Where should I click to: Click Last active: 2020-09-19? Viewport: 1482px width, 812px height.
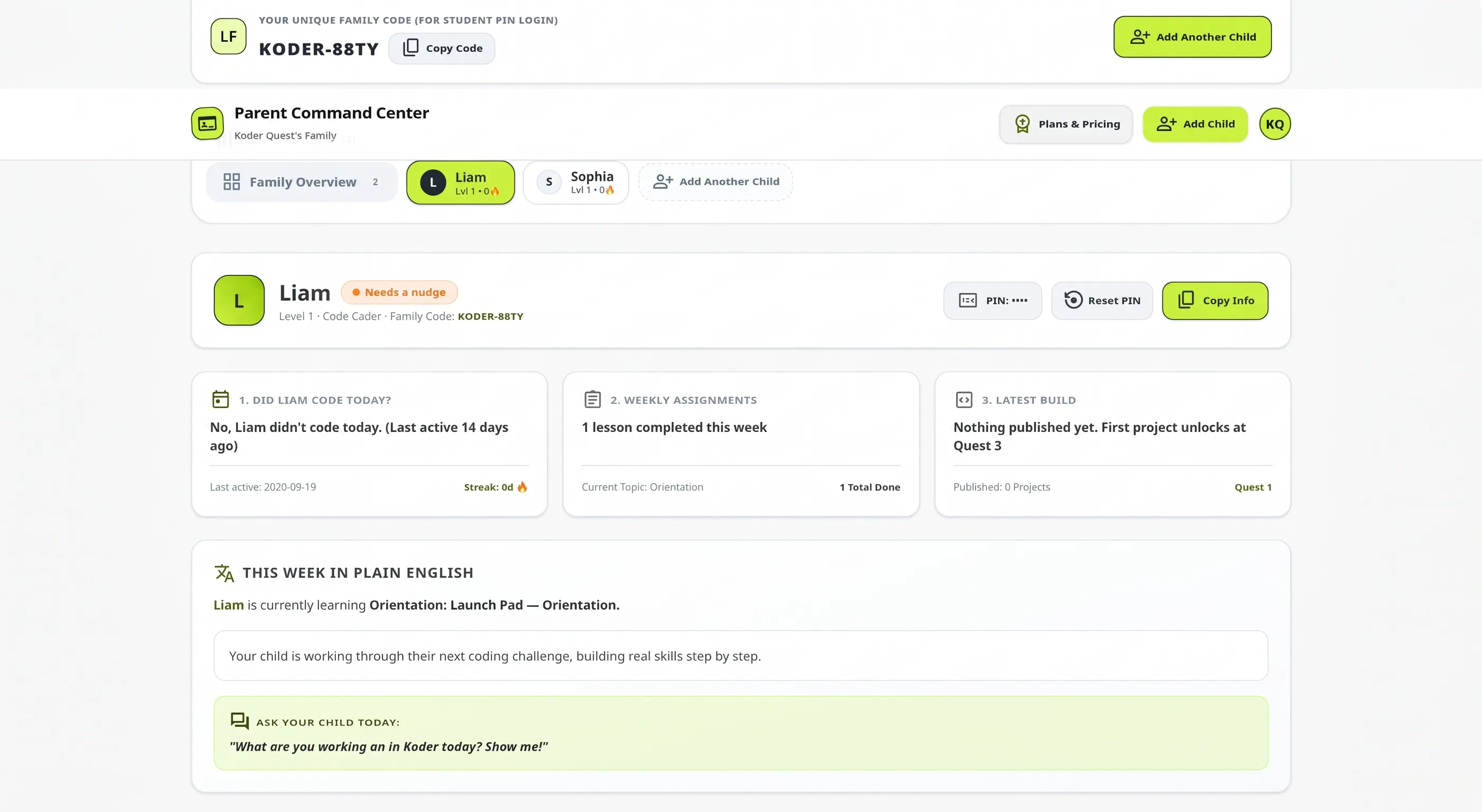pyautogui.click(x=263, y=487)
